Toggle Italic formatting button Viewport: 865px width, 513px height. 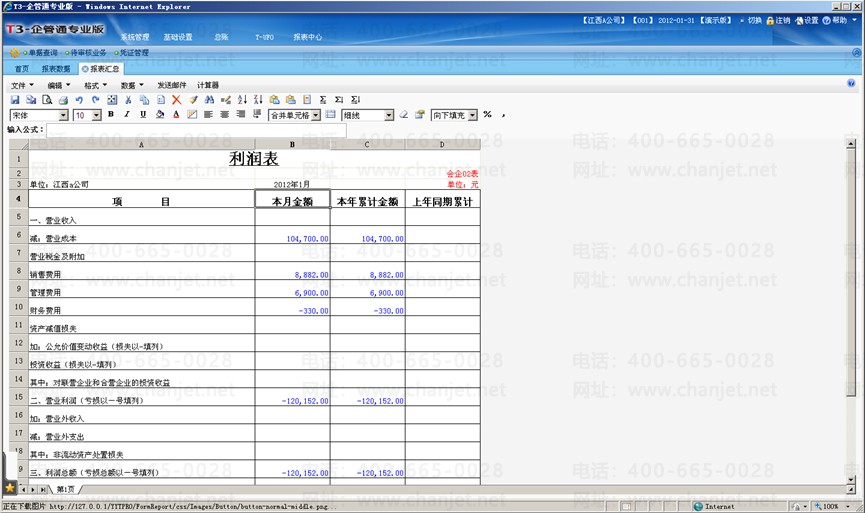[127, 115]
